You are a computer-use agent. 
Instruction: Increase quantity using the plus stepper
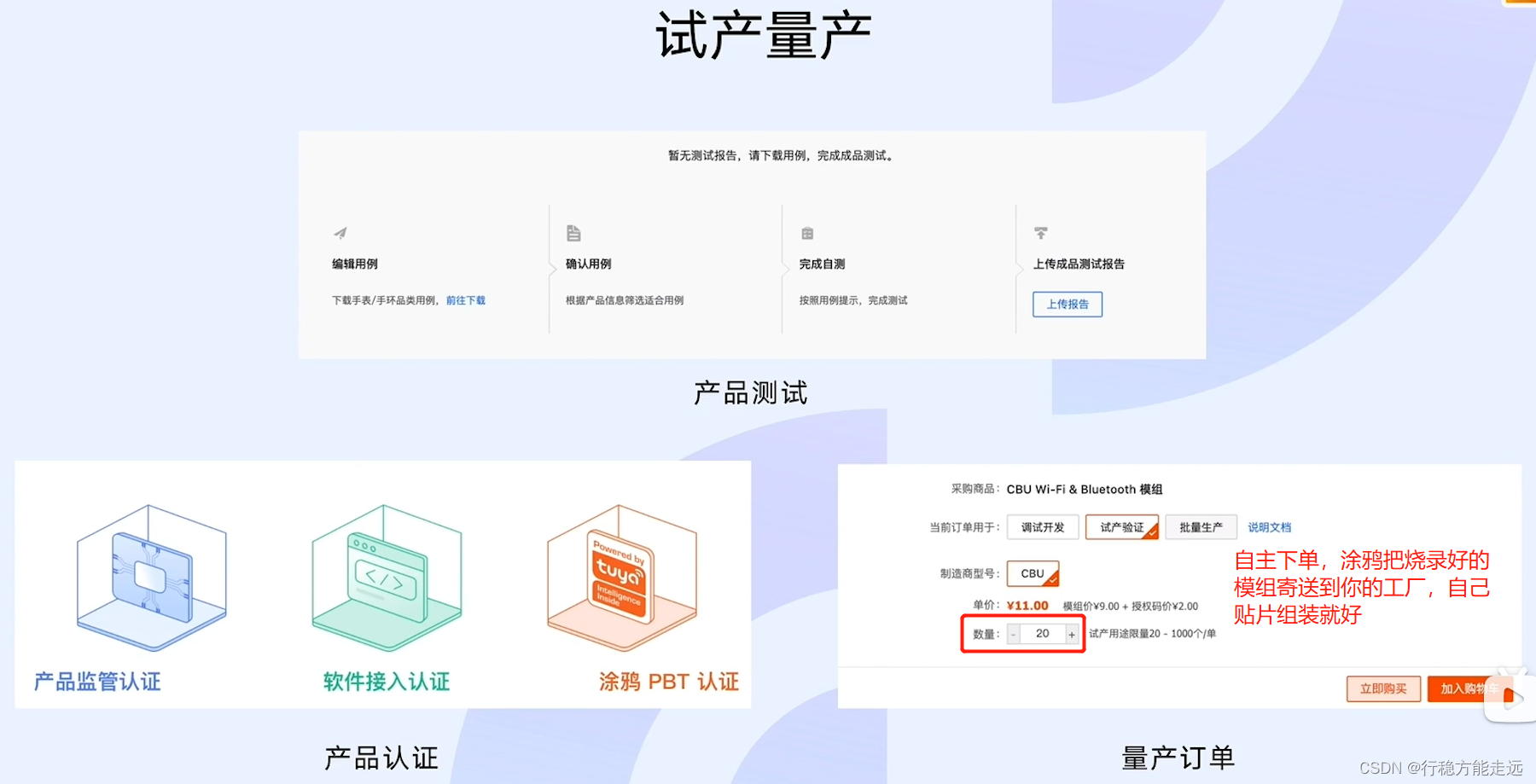point(1072,634)
